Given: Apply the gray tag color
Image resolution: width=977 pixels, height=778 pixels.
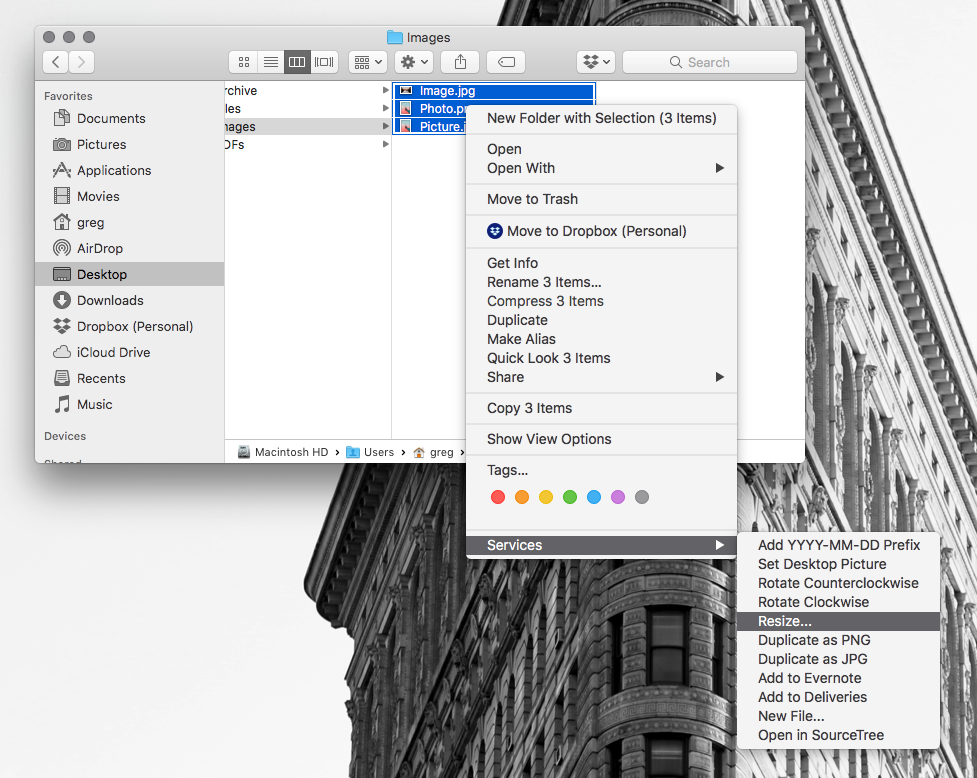Looking at the screenshot, I should [642, 497].
